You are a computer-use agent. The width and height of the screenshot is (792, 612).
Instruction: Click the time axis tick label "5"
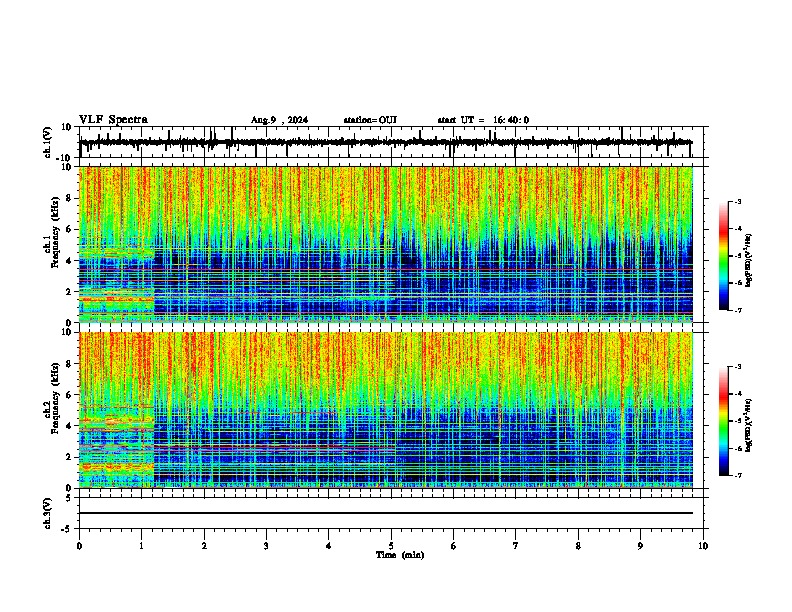pos(391,545)
